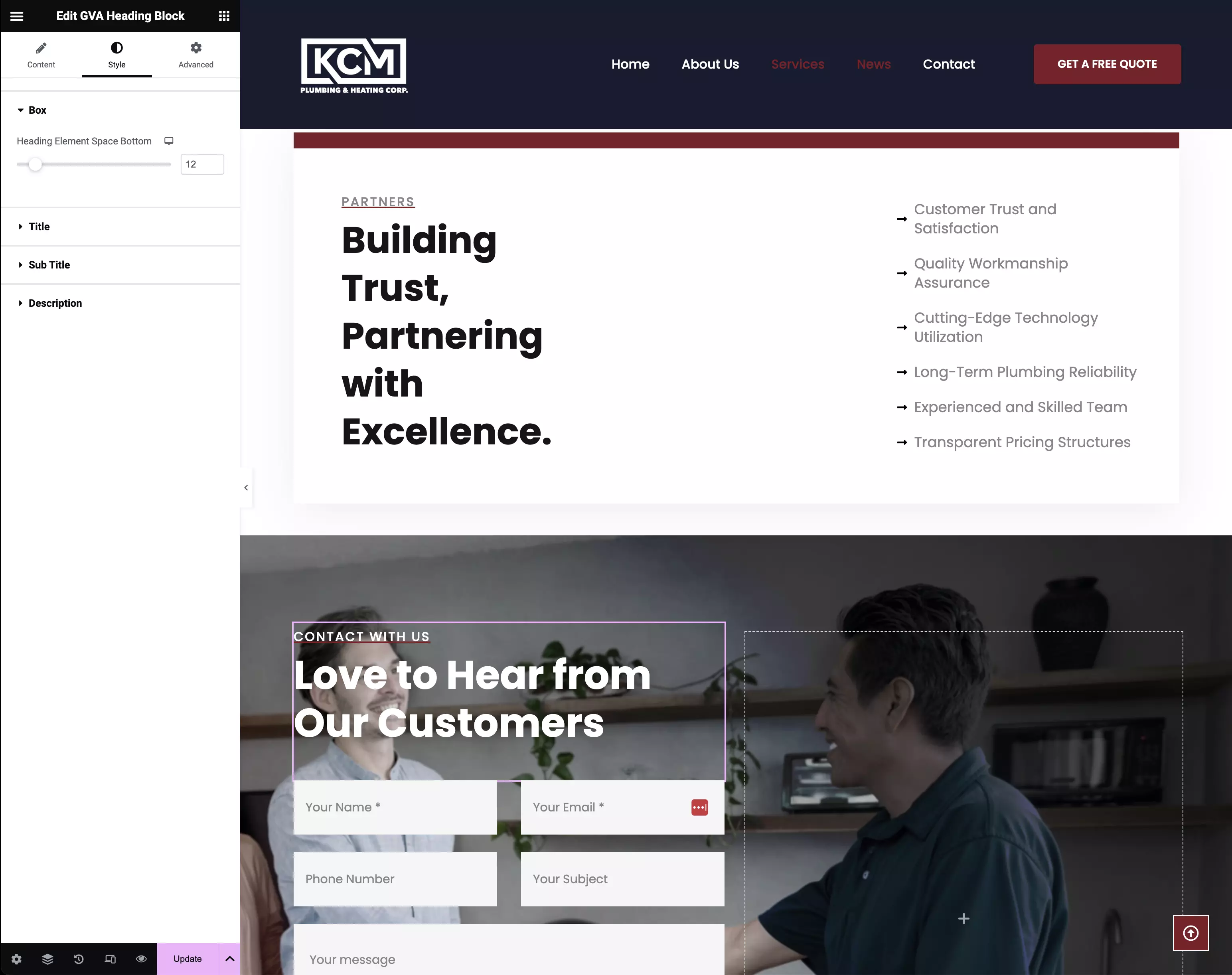Click the Preview Changes eye icon
Image resolution: width=1232 pixels, height=975 pixels.
coord(141,959)
